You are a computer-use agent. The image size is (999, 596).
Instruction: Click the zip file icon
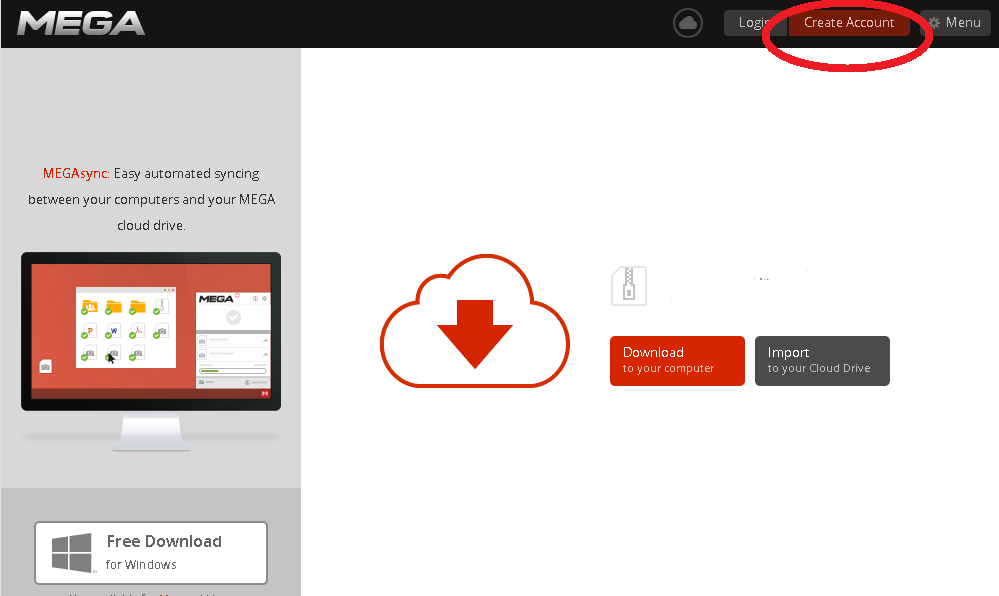pos(629,286)
